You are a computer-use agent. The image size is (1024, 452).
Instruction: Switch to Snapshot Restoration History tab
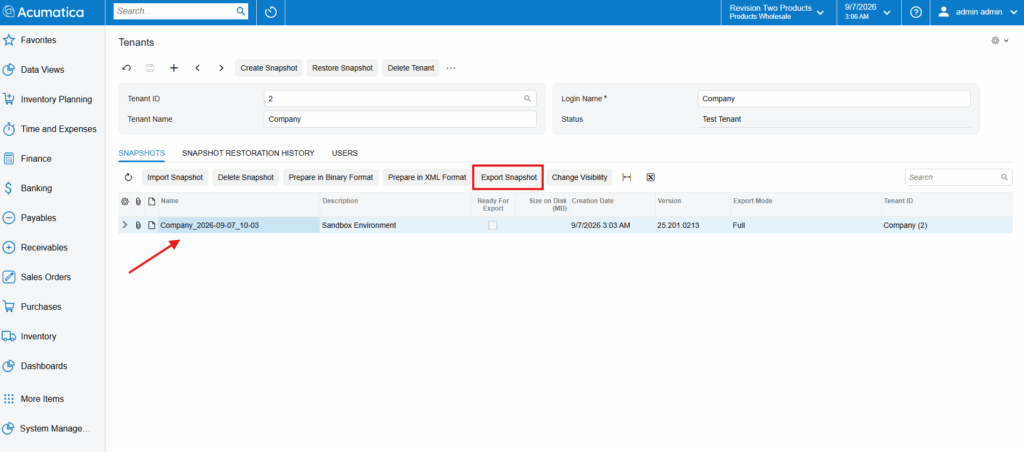[x=248, y=153]
